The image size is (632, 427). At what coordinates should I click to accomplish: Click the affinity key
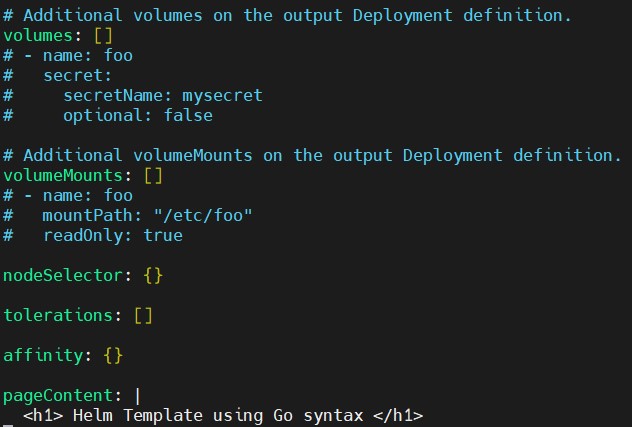coord(43,356)
